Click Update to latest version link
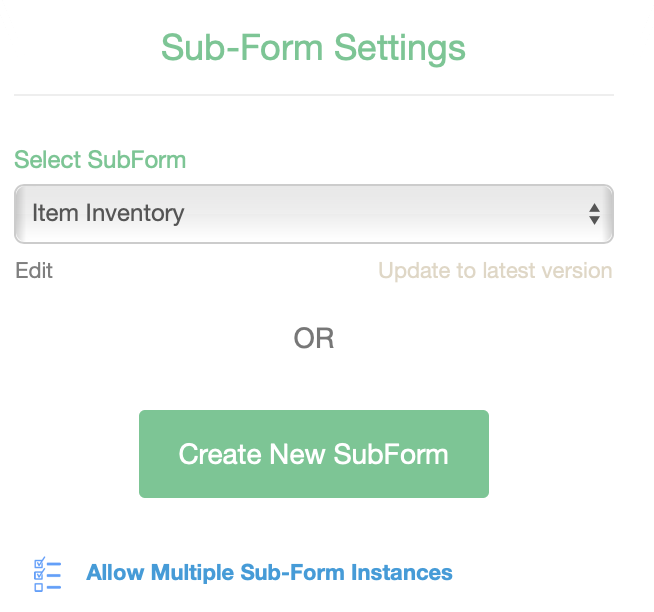This screenshot has width=654, height=612. [x=495, y=271]
